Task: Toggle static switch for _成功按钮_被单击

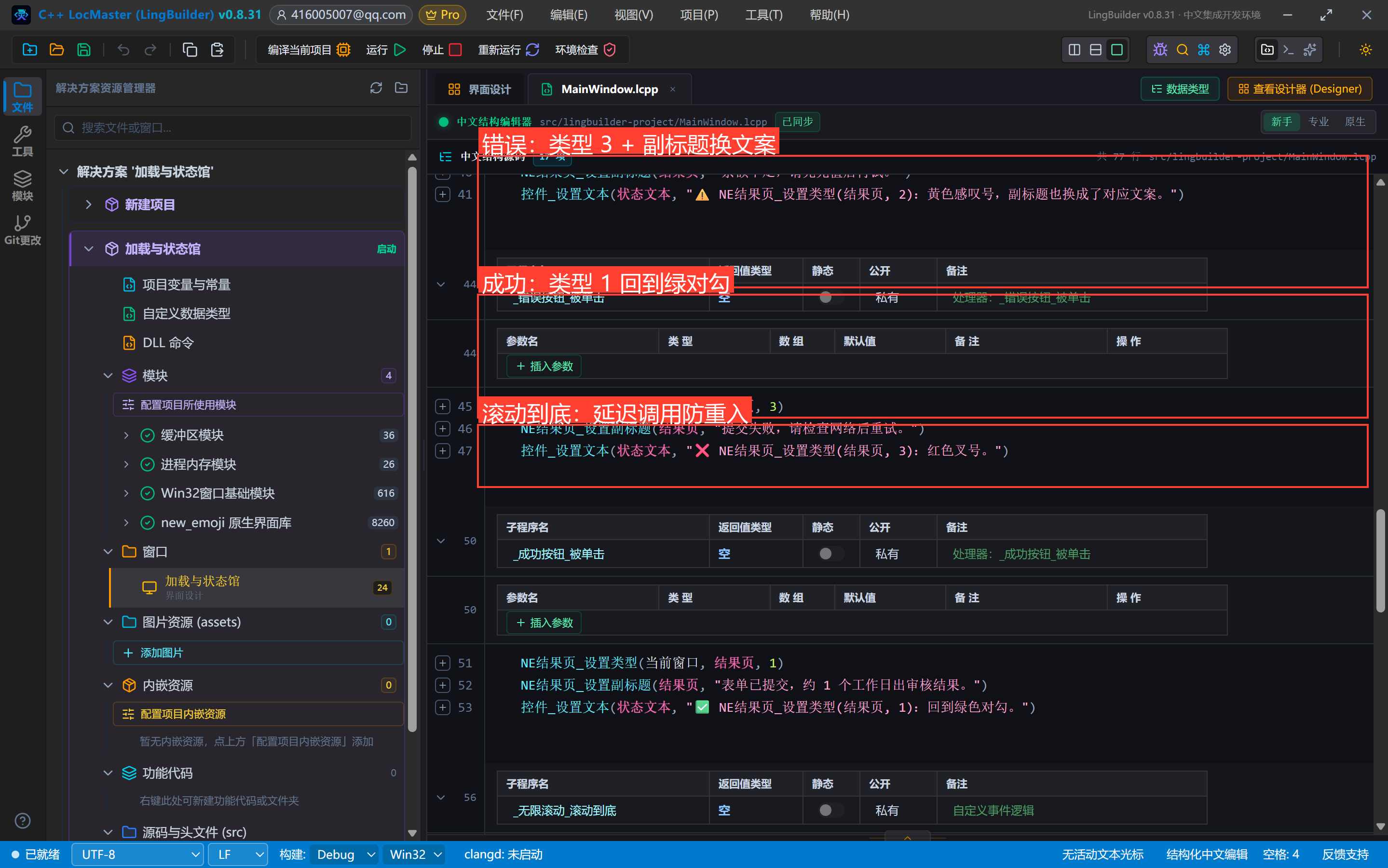Action: pyautogui.click(x=830, y=554)
